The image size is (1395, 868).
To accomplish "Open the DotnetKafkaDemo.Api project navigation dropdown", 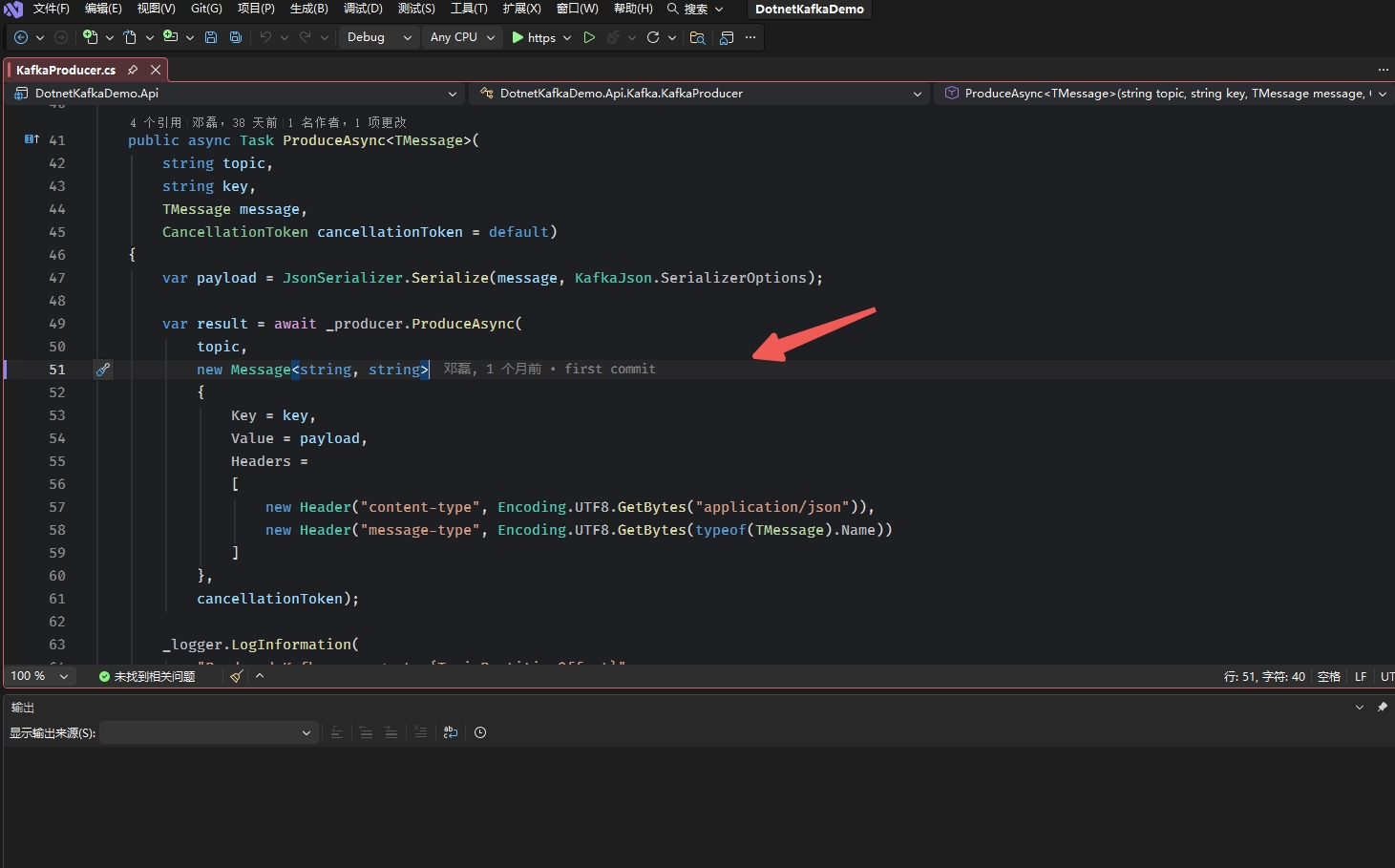I will click(x=235, y=94).
